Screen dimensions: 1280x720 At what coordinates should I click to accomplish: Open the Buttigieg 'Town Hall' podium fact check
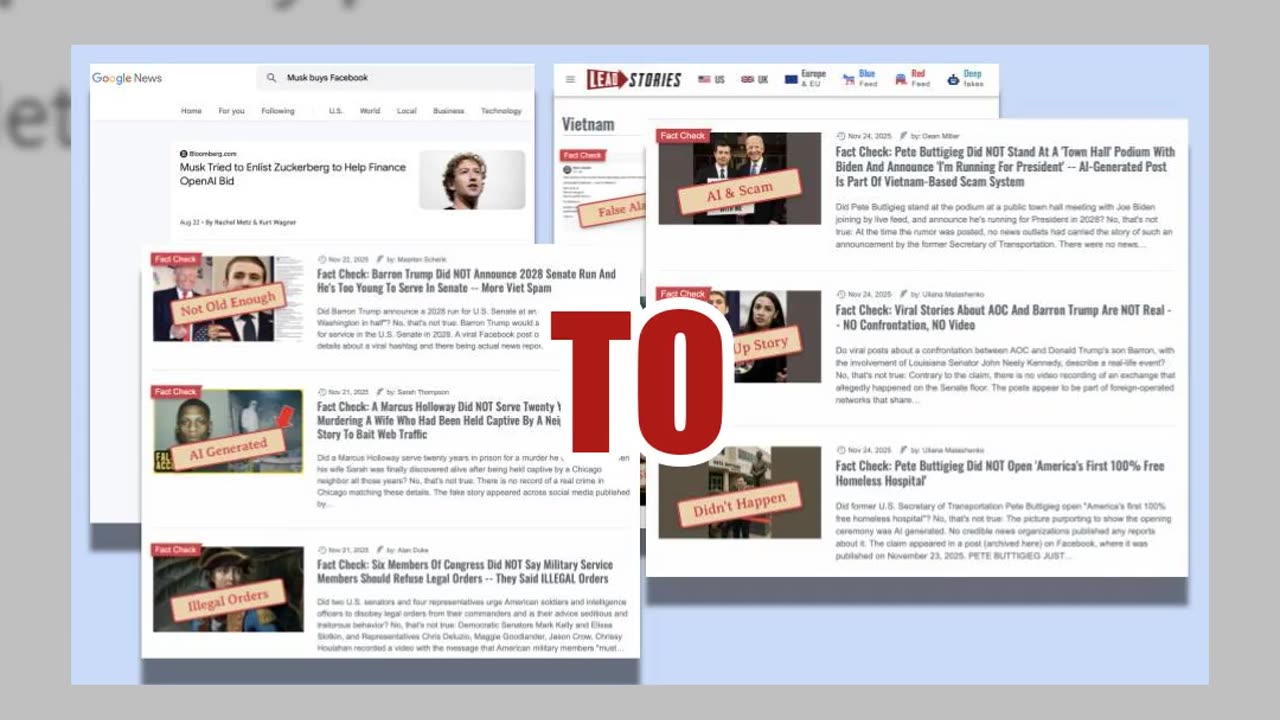coord(1005,167)
